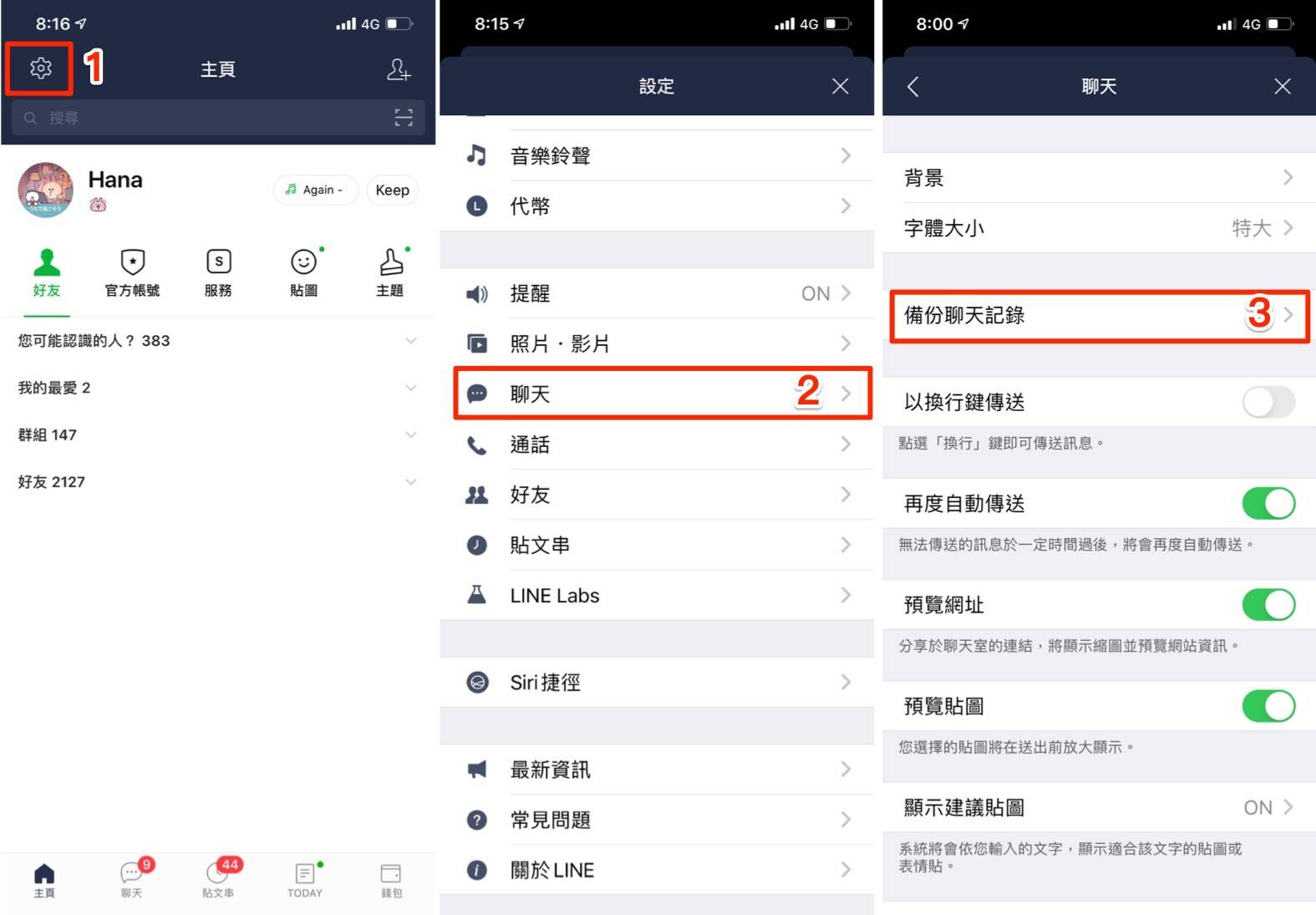The width and height of the screenshot is (1316, 915).
Task: Open settings via the gear icon
Action: (x=40, y=69)
